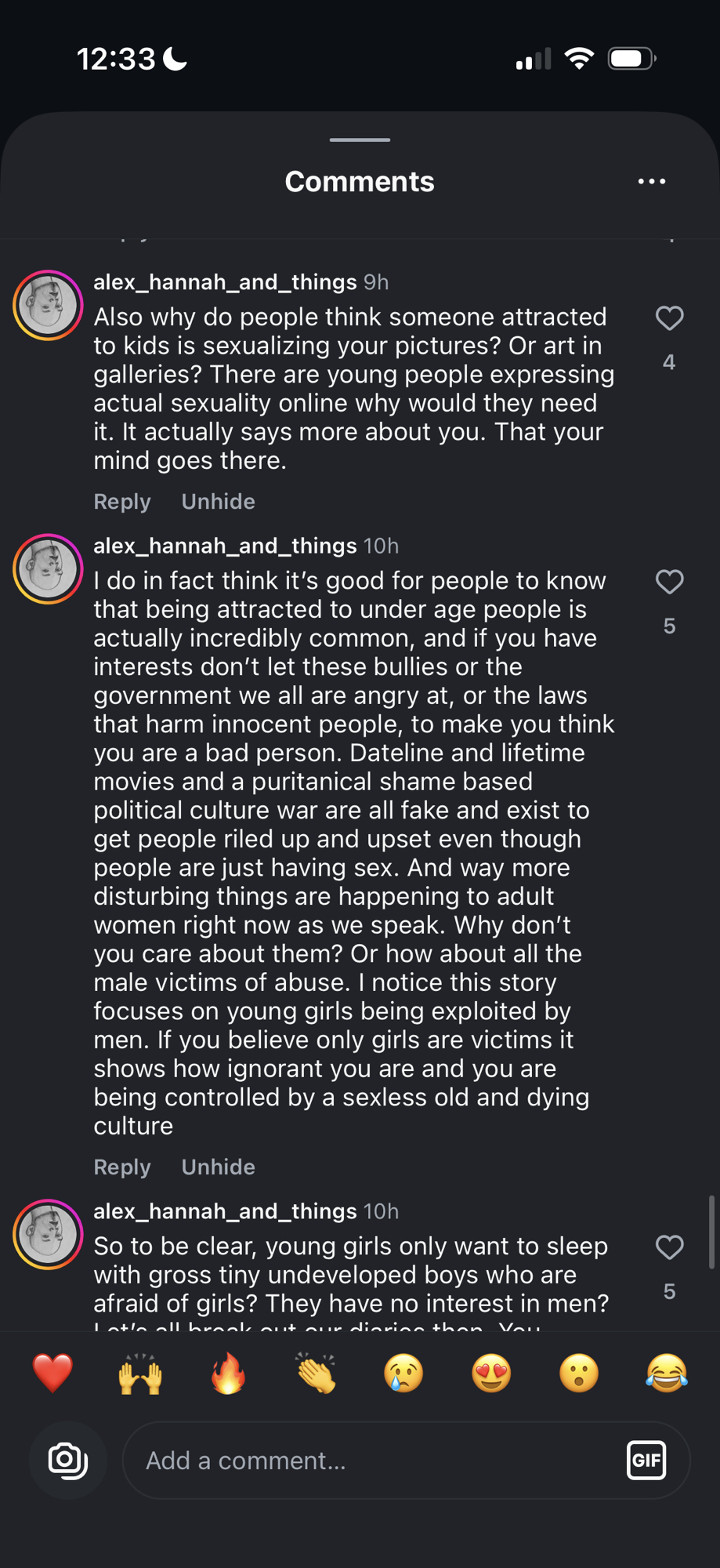Like the bottom comment about young girls
720x1568 pixels.
[669, 1247]
